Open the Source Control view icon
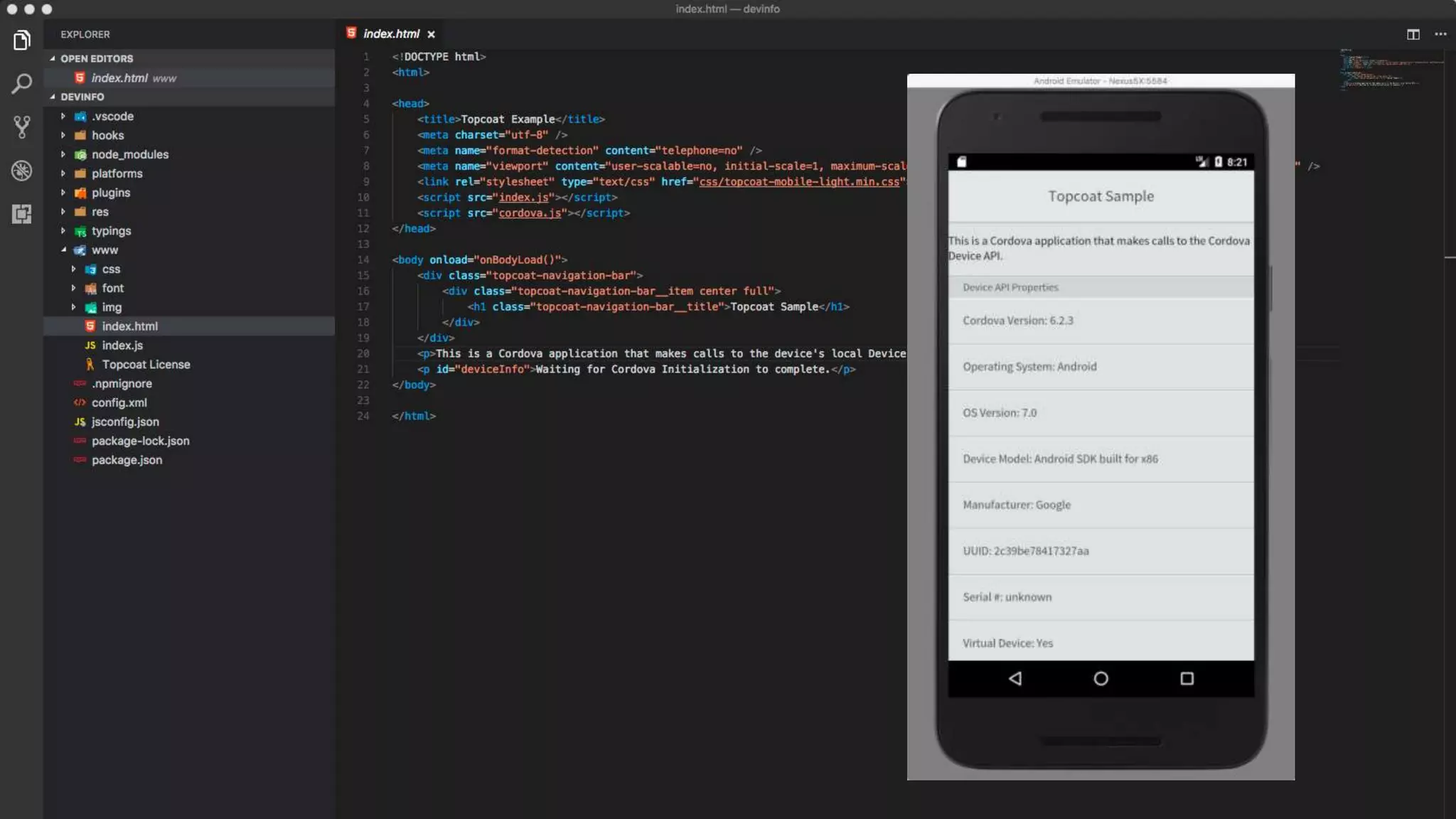This screenshot has height=819, width=1456. 21,127
